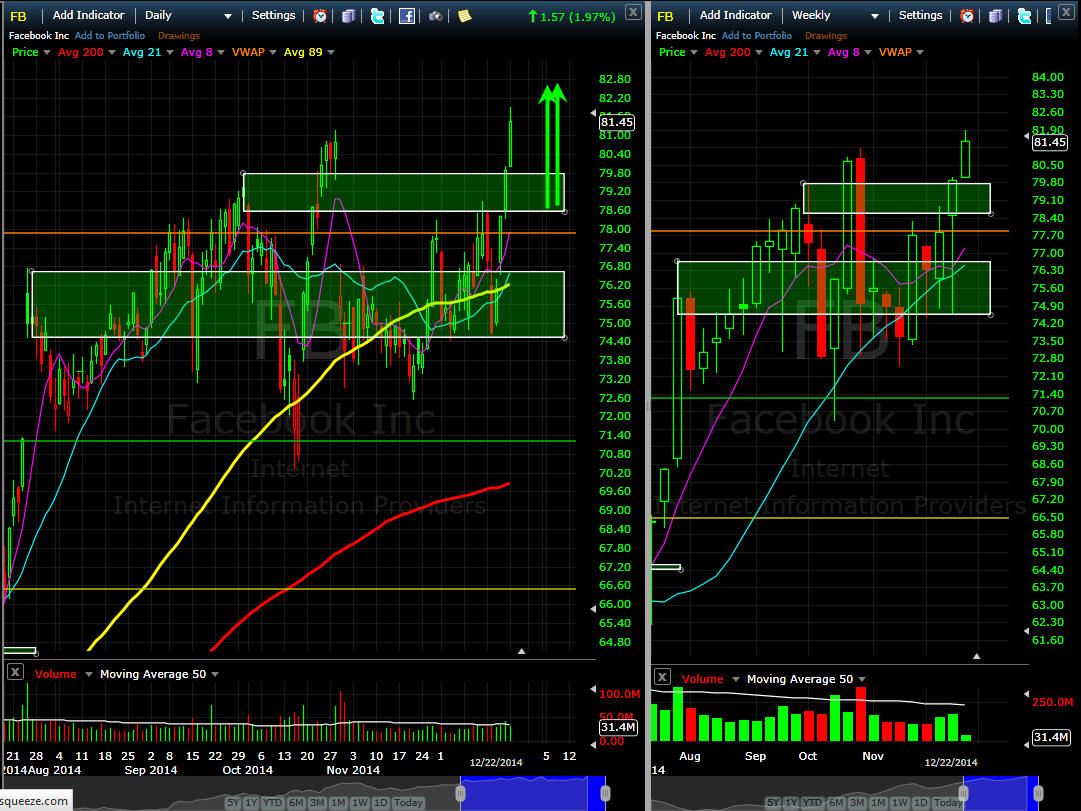Click the alarm clock alert icon on Daily chart
Screen dimensions: 1081x811
tap(320, 16)
